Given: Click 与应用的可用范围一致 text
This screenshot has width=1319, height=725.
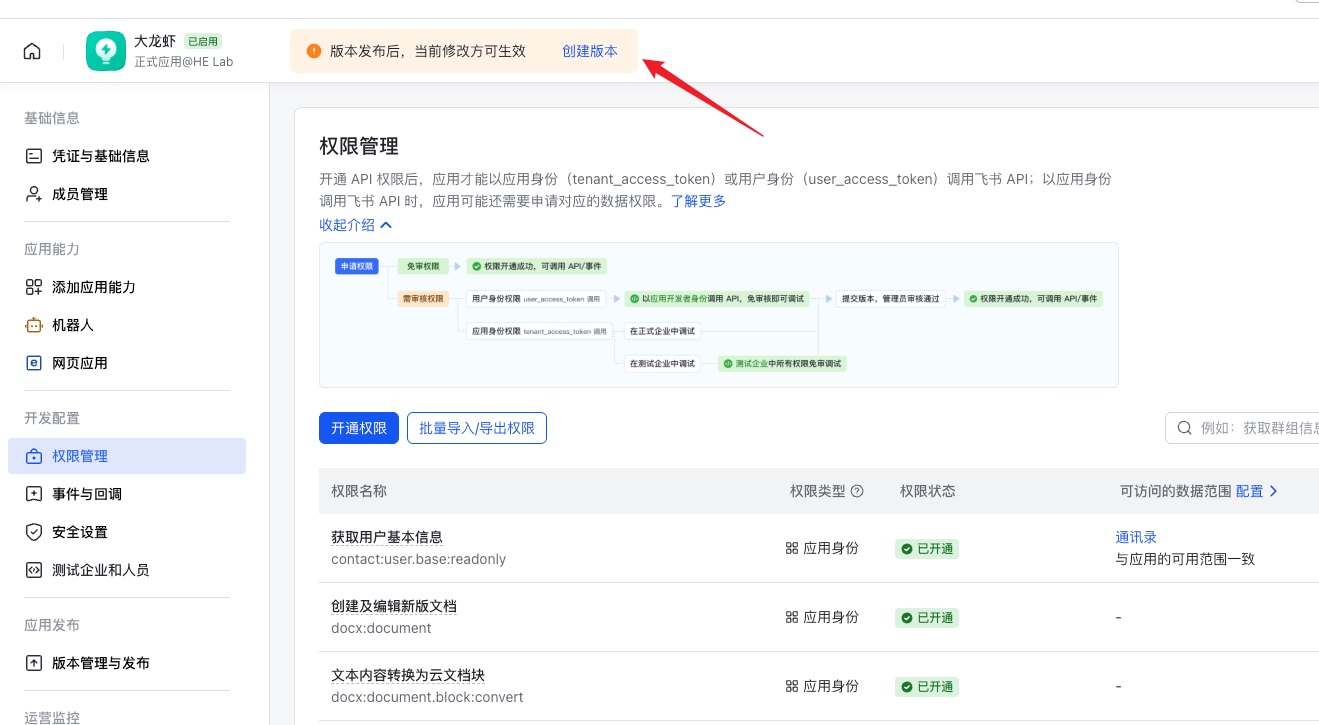Looking at the screenshot, I should click(1185, 559).
